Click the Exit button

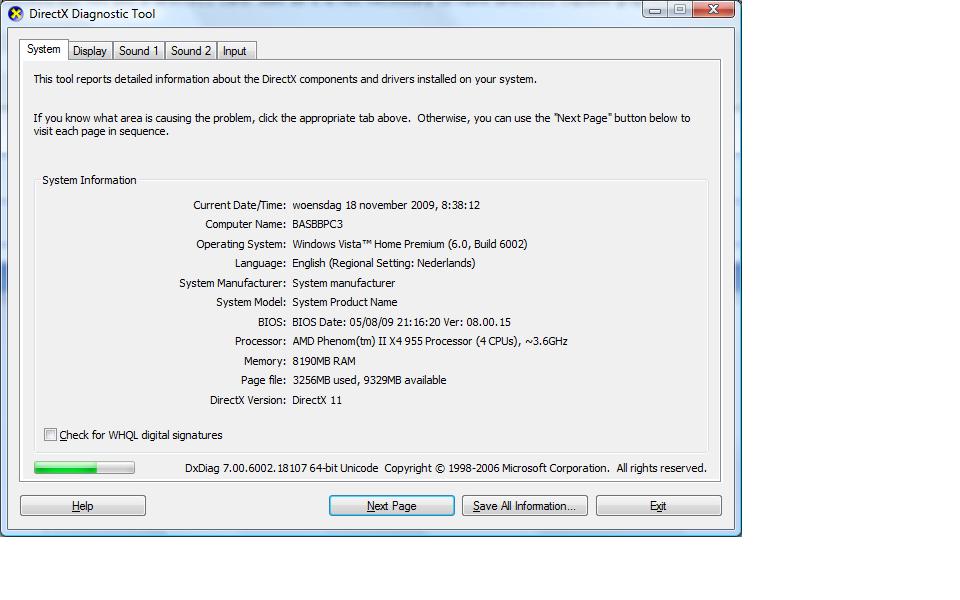pos(659,506)
